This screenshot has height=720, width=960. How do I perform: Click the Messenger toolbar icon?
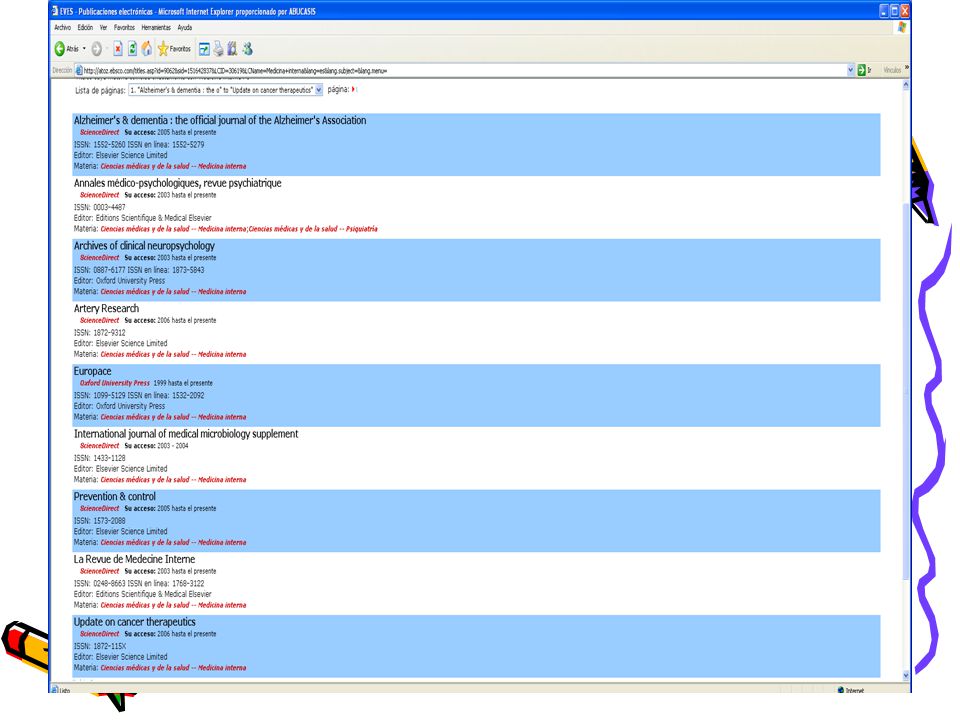pos(247,49)
